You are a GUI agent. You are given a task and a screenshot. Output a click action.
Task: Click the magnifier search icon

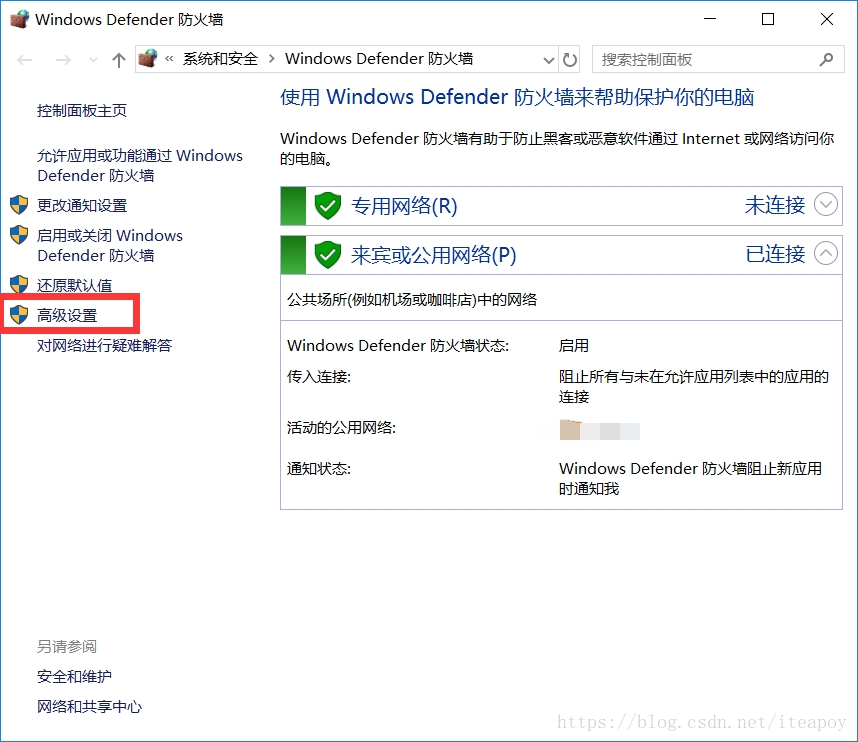point(826,59)
